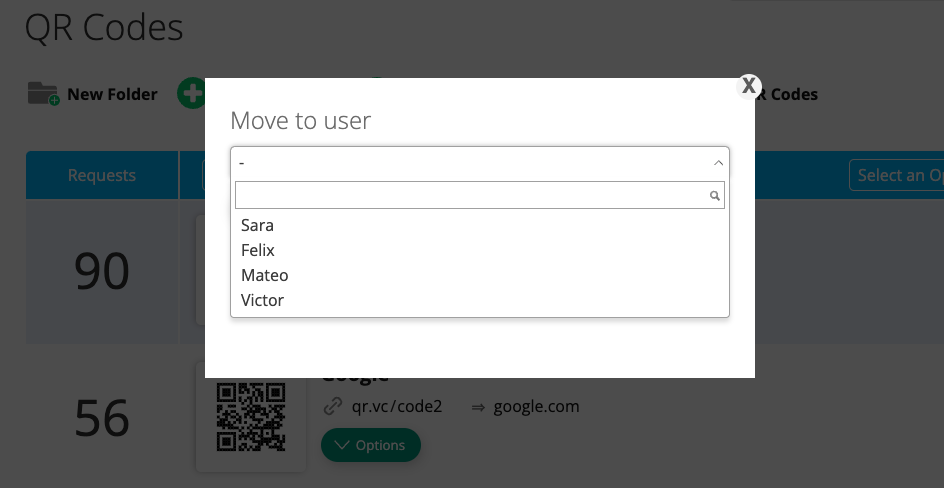Click the New Folder icon
Viewport: 944px width, 488px height.
click(x=43, y=94)
